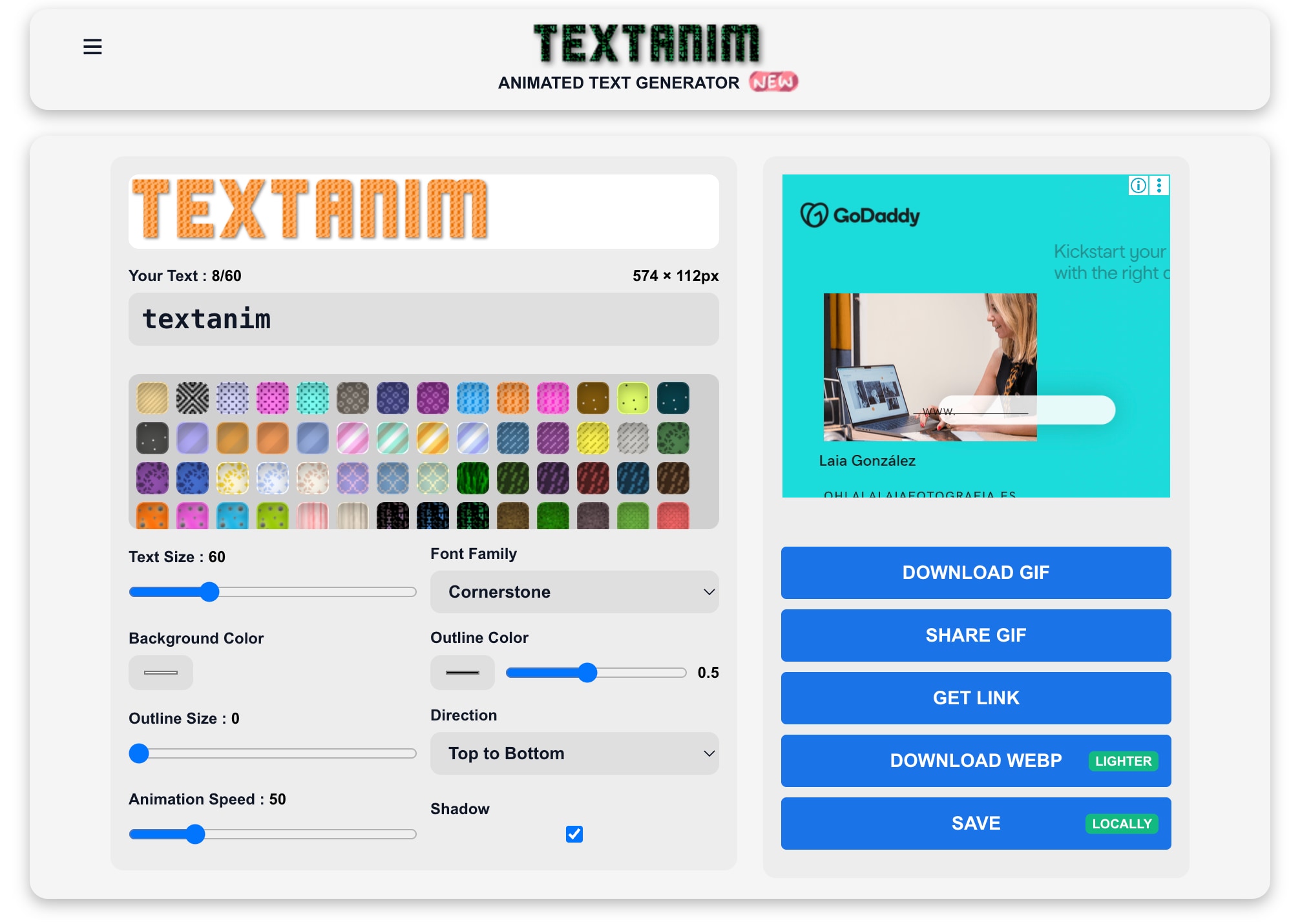Open the Direction dropdown set to Top to Bottom
The height and width of the screenshot is (924, 1300).
574,753
